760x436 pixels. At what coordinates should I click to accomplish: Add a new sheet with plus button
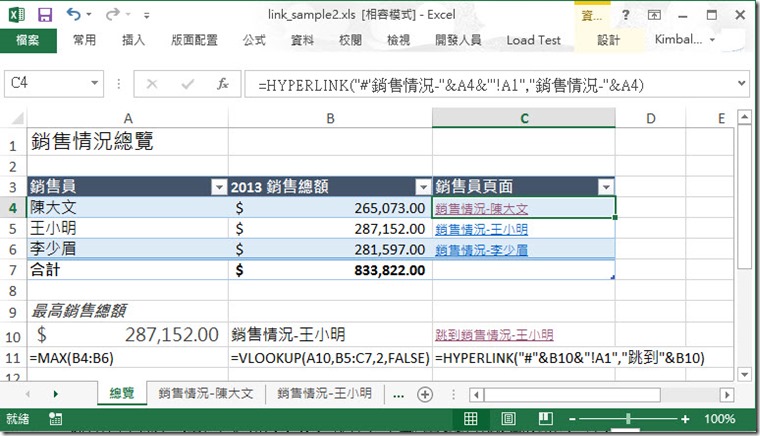425,394
